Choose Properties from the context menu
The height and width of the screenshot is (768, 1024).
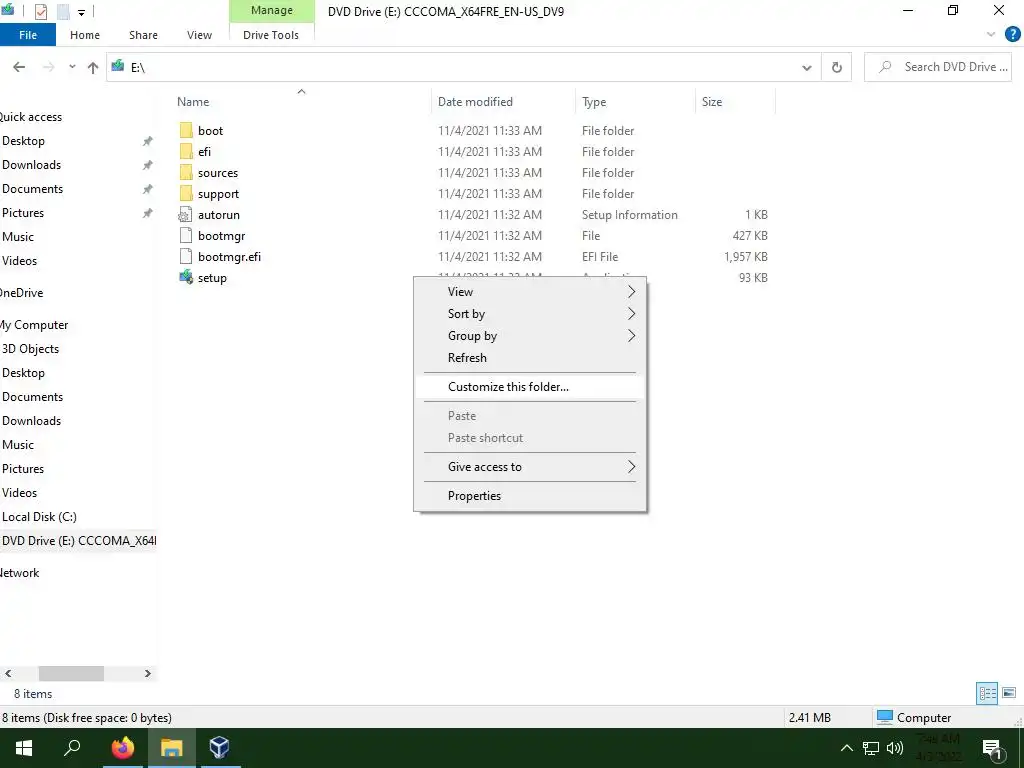click(x=530, y=496)
